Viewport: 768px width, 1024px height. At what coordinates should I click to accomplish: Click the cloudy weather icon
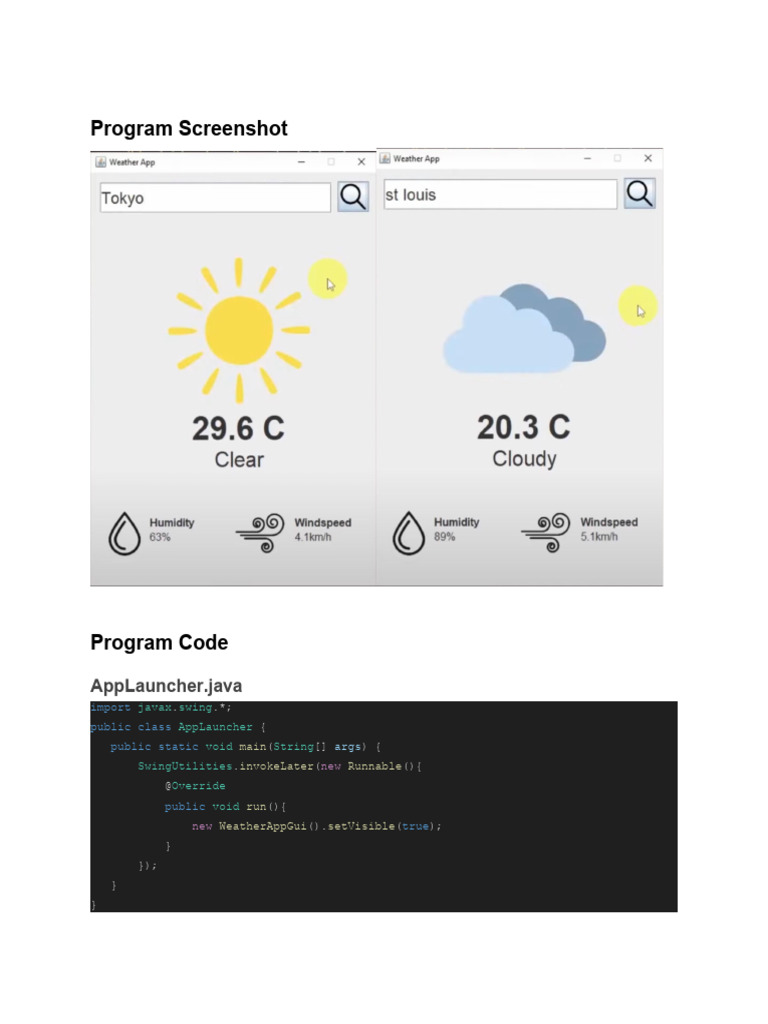(524, 329)
